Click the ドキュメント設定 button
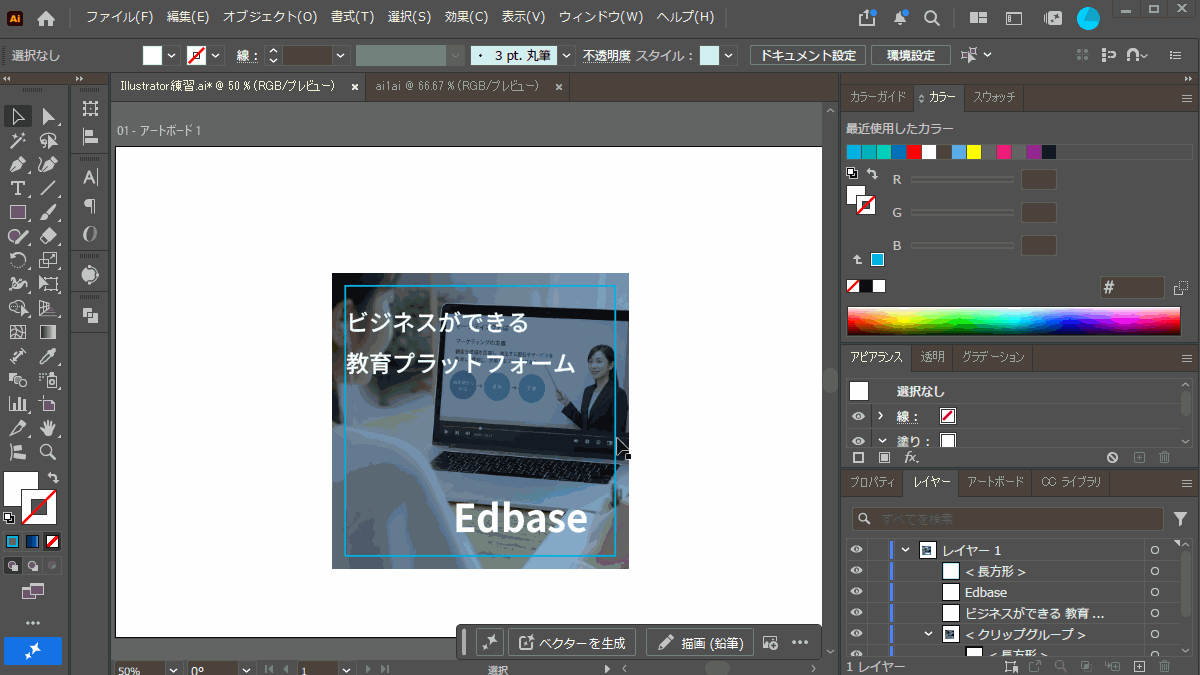The height and width of the screenshot is (675, 1200). [x=808, y=56]
